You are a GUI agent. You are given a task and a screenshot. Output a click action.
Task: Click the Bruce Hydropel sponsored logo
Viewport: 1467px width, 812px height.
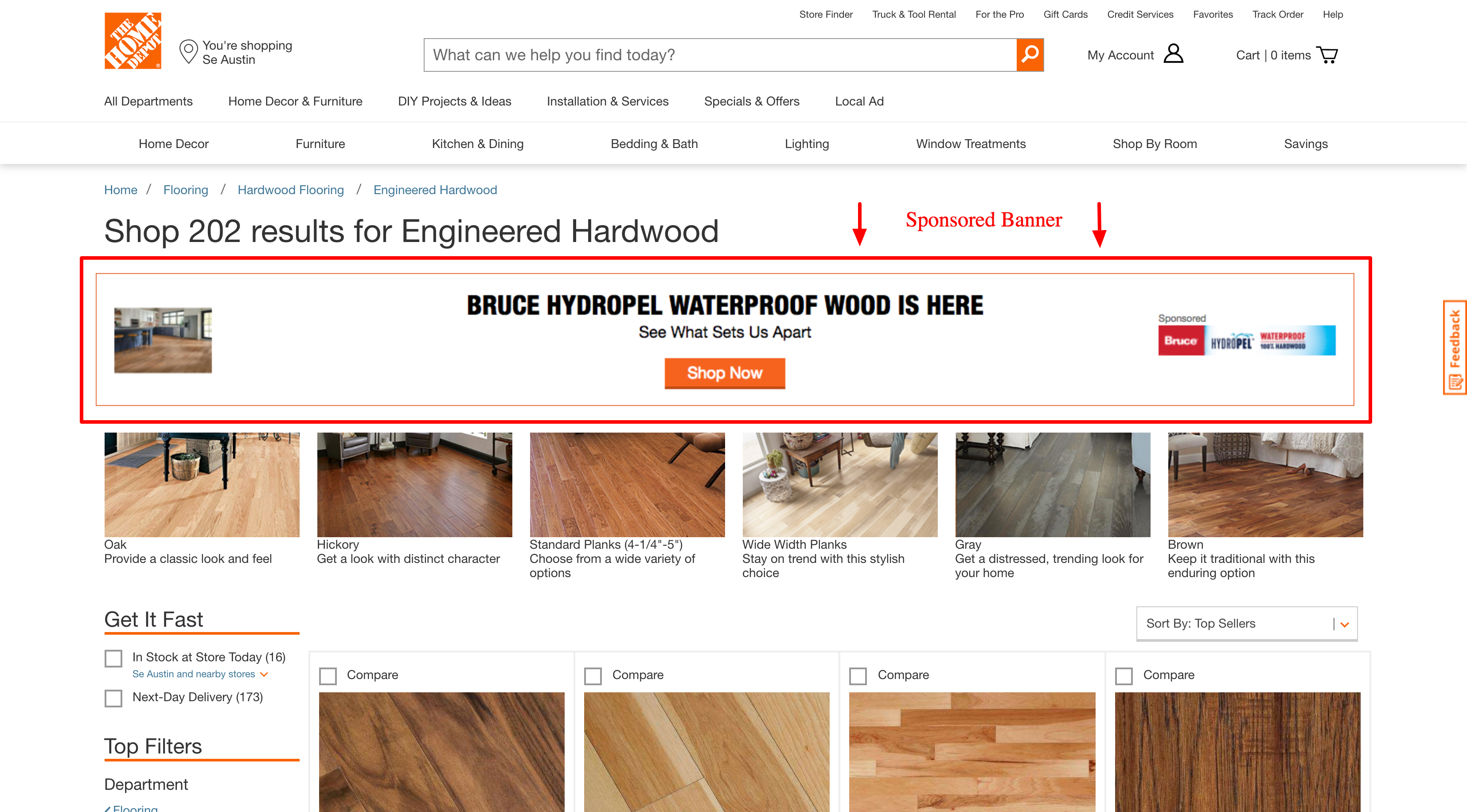tap(1247, 340)
